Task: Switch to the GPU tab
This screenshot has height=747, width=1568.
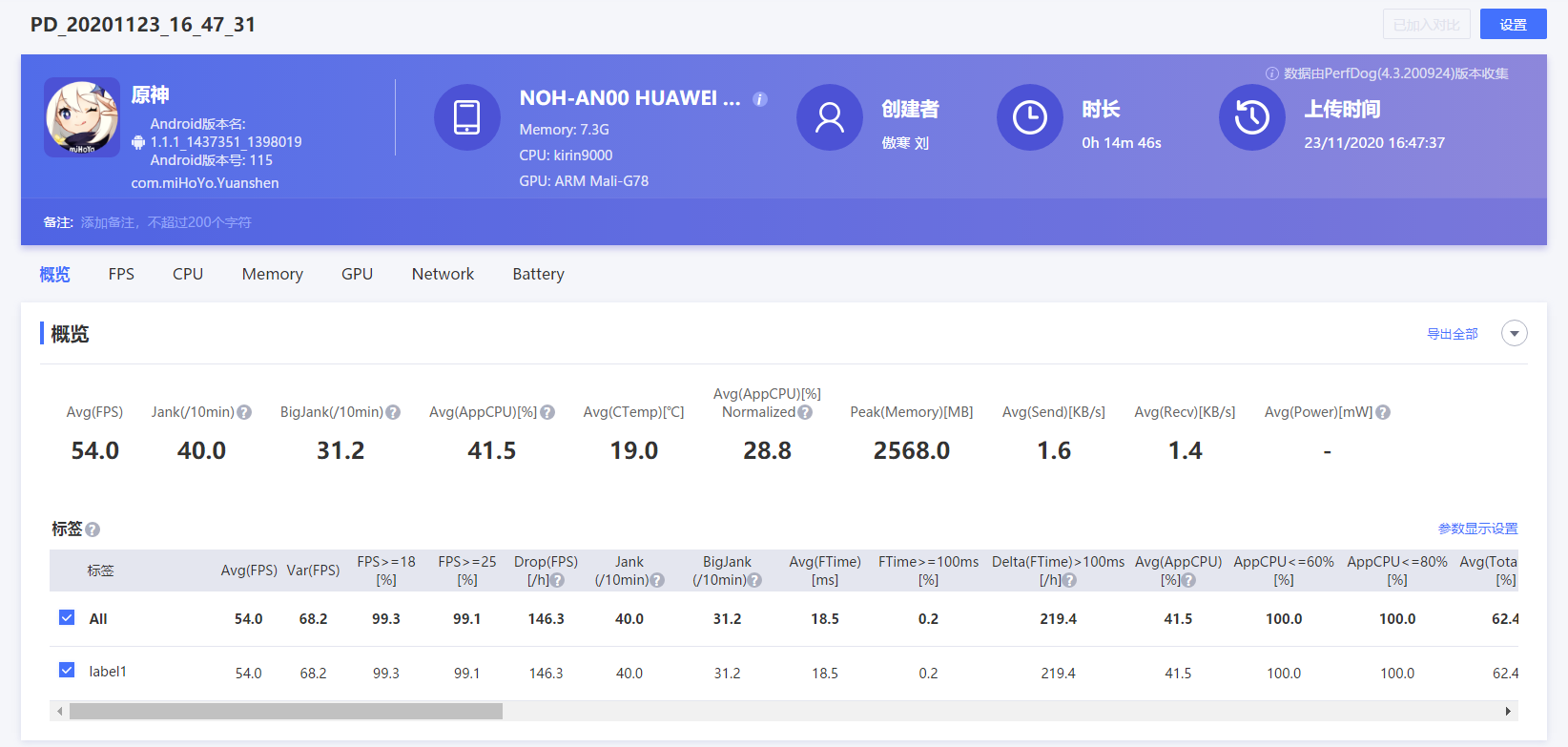Action: coord(358,274)
